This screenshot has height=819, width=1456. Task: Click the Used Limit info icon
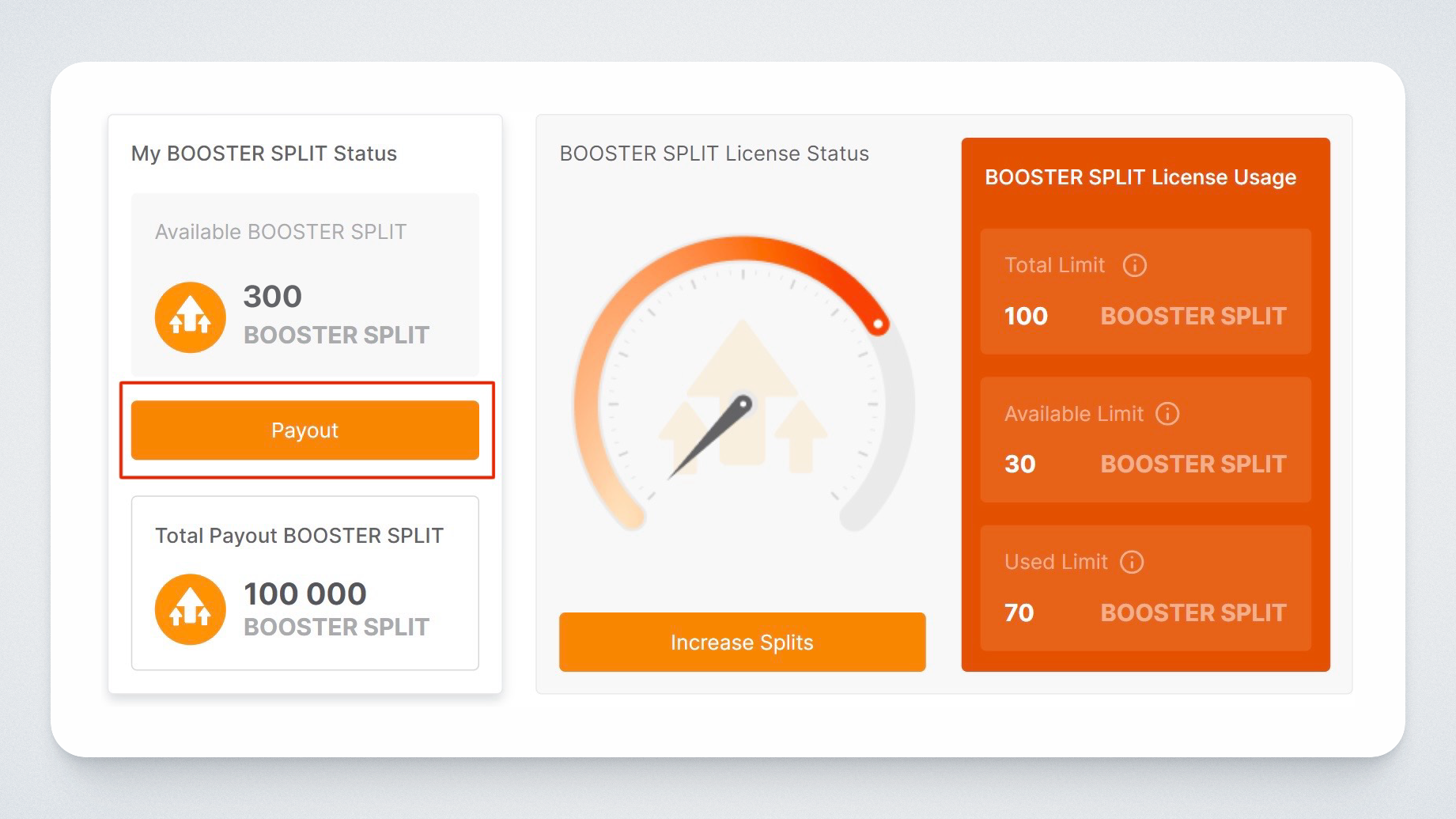tap(1132, 562)
